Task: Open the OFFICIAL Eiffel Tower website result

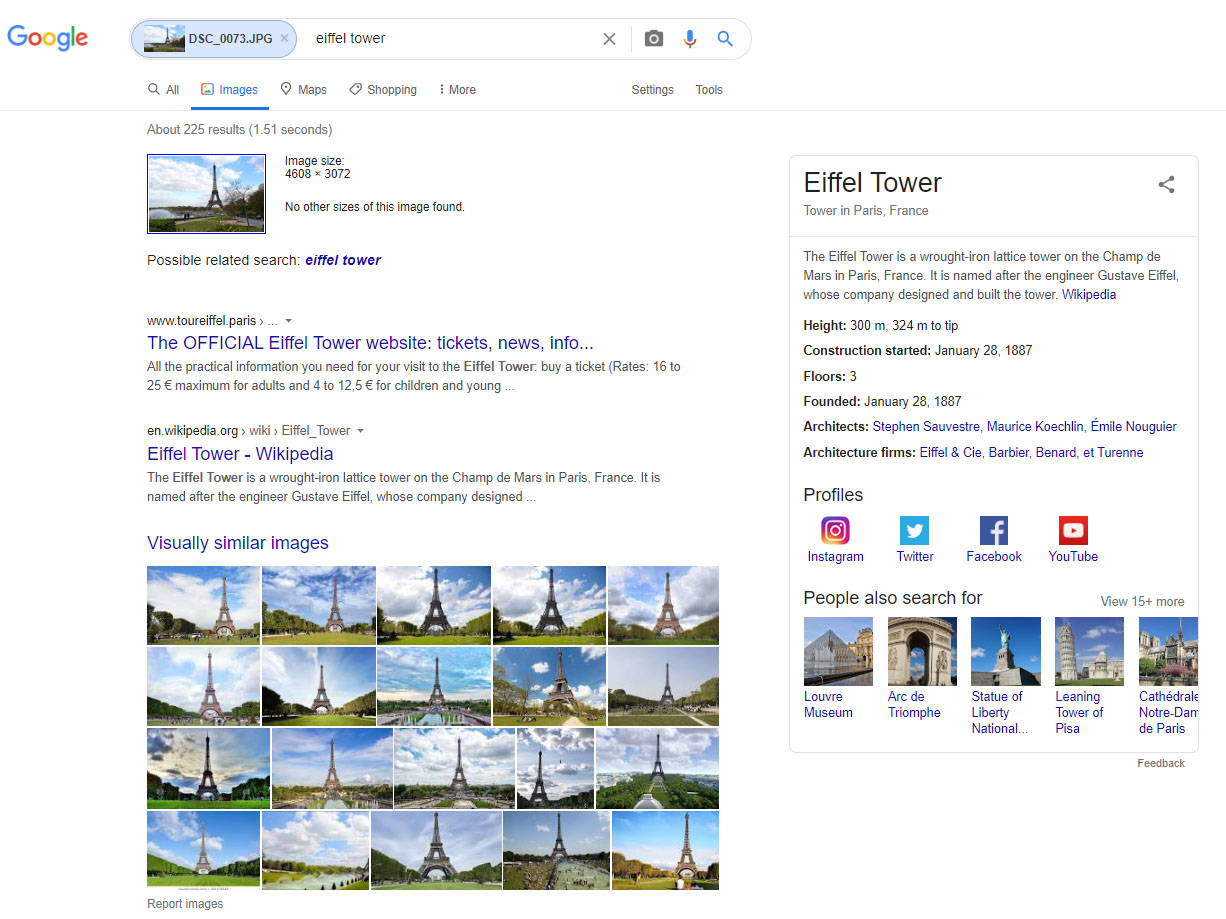Action: tap(370, 343)
